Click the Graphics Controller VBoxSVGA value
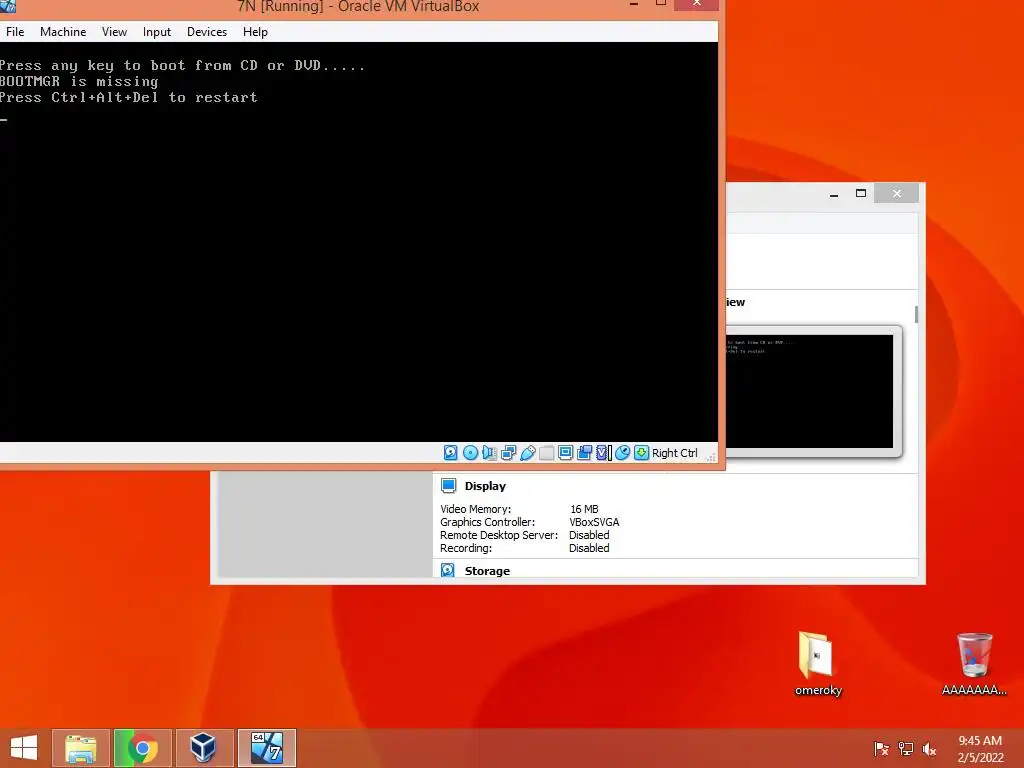The image size is (1024, 768). (594, 522)
